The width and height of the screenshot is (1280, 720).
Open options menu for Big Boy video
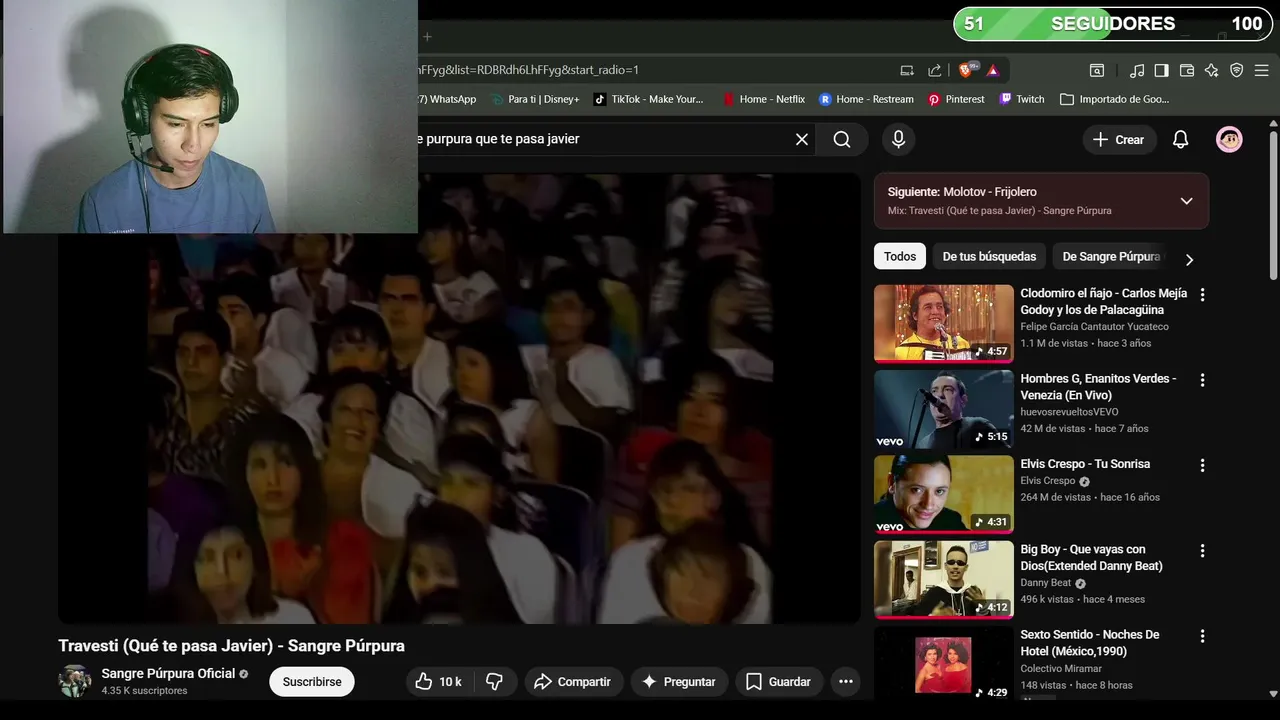tap(1202, 551)
